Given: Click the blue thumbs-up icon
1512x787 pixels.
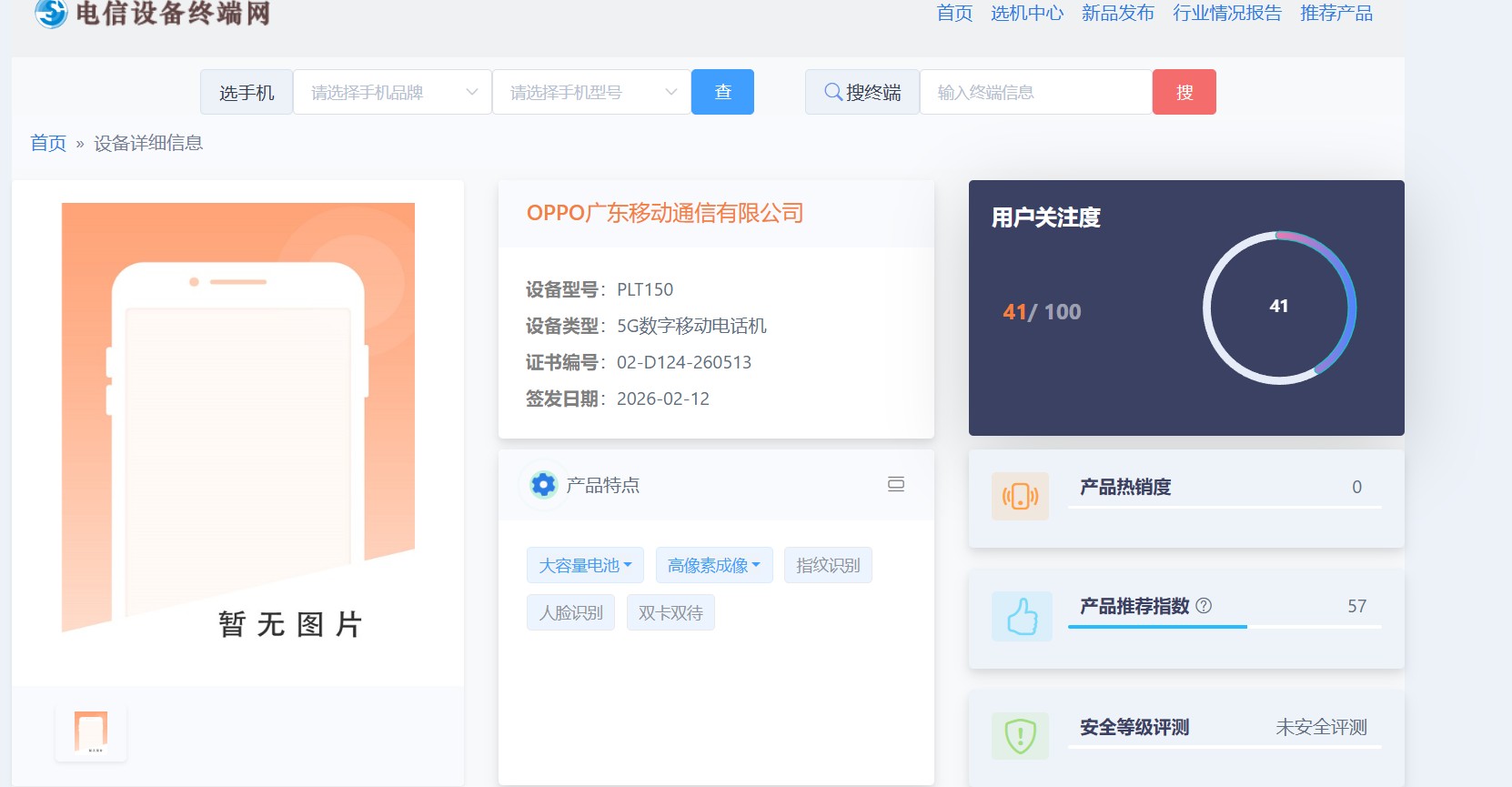Looking at the screenshot, I should tap(1022, 616).
